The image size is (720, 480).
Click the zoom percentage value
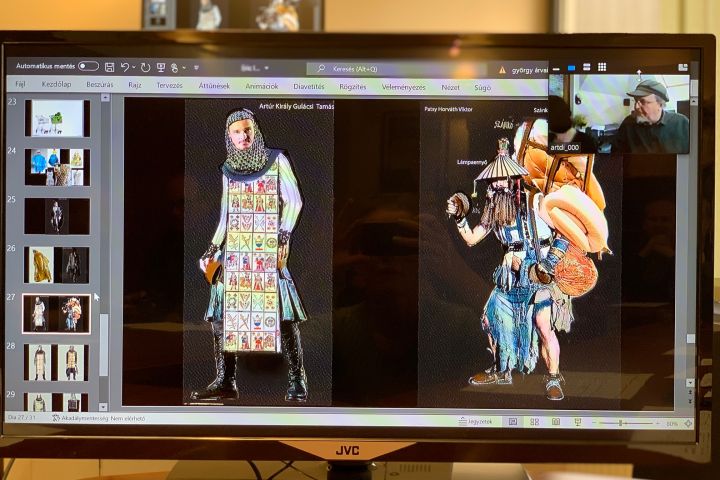point(671,424)
